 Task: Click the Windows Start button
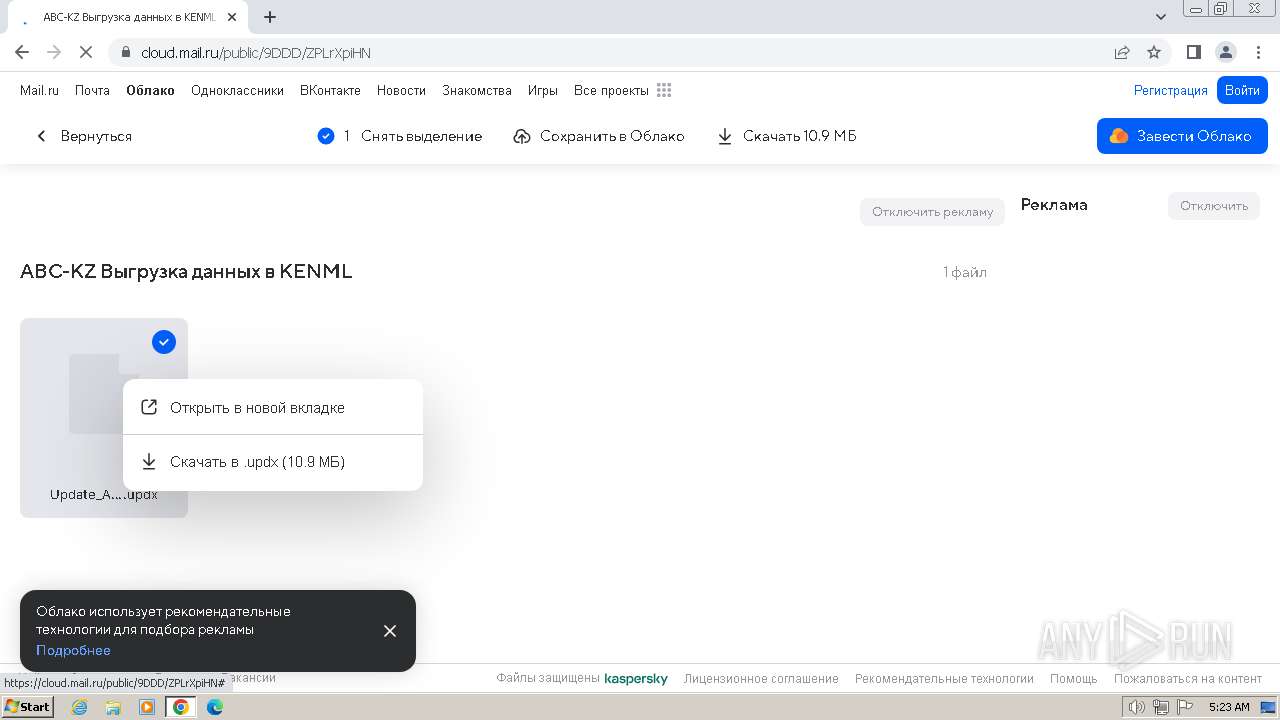[x=28, y=707]
